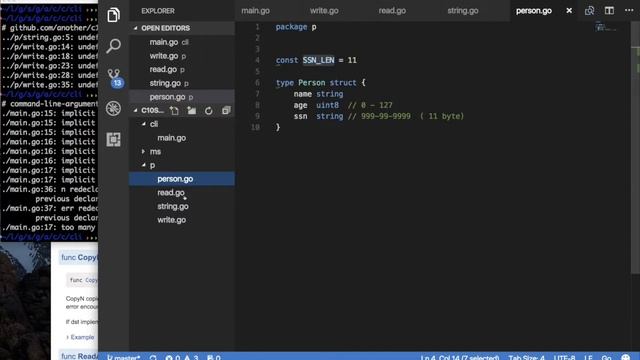
Task: Select the Go language mode
Action: [606, 357]
